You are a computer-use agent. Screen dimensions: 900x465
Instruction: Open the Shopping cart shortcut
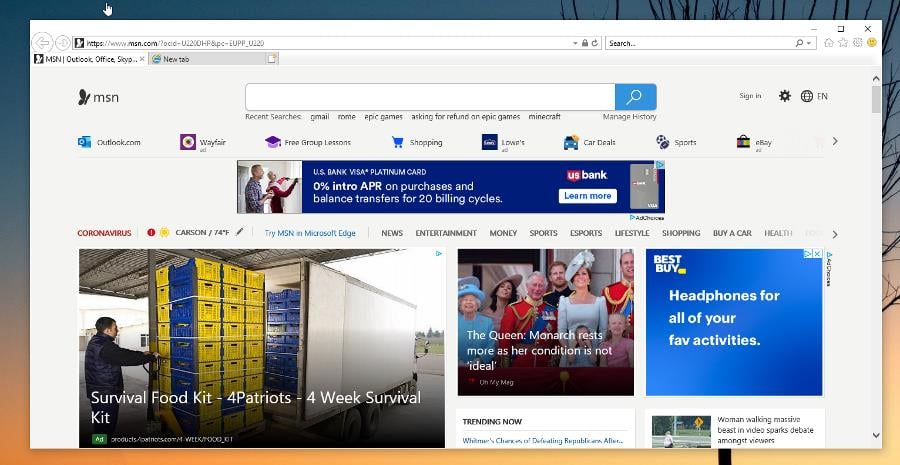417,142
